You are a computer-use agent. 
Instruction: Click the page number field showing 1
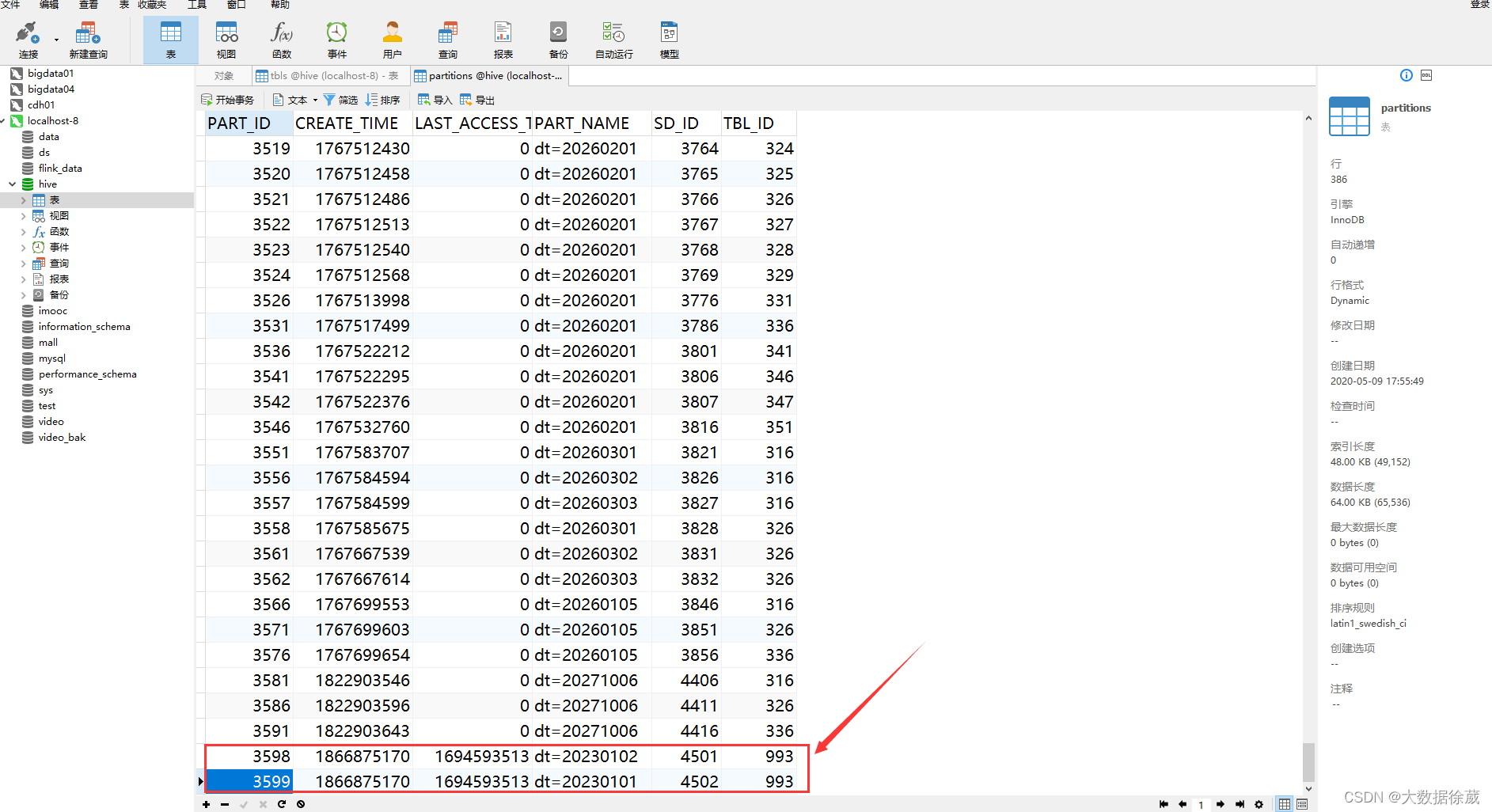tap(1201, 804)
